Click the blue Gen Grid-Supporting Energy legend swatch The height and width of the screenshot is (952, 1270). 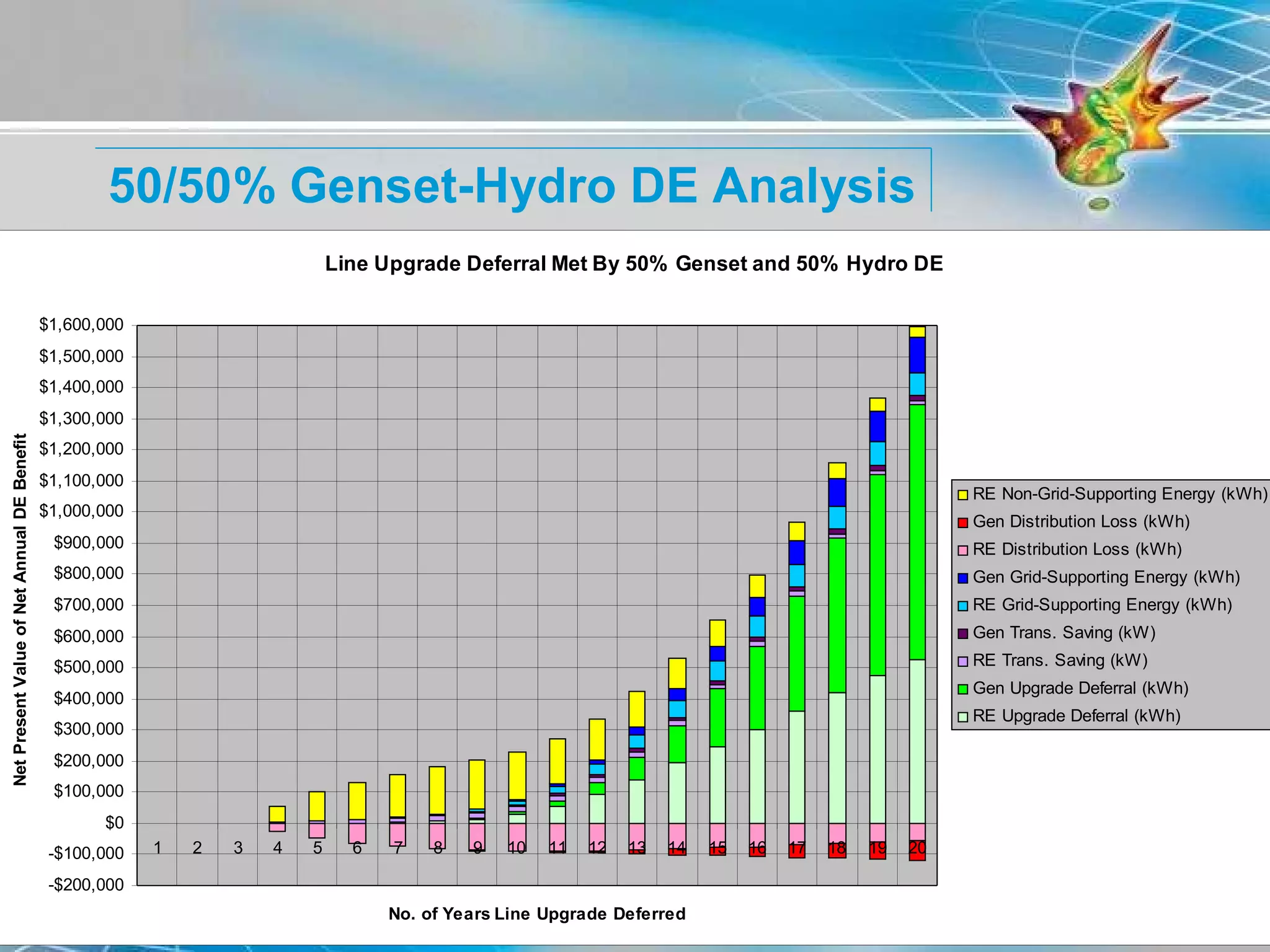(962, 578)
